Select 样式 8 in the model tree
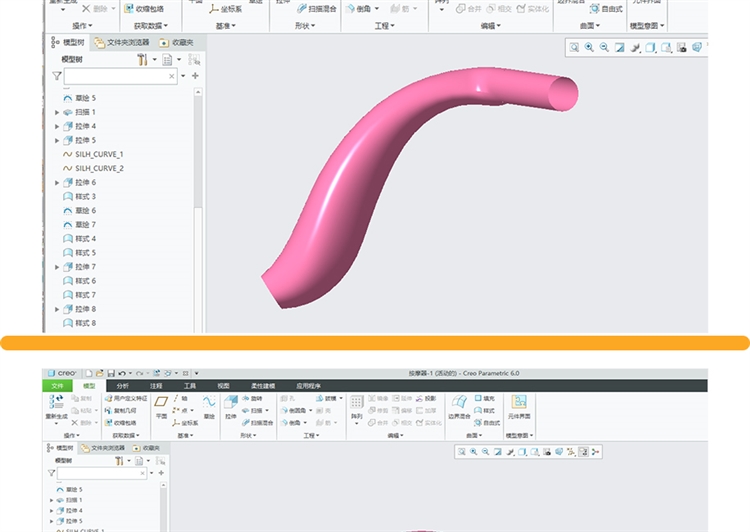This screenshot has width=750, height=532. point(79,323)
